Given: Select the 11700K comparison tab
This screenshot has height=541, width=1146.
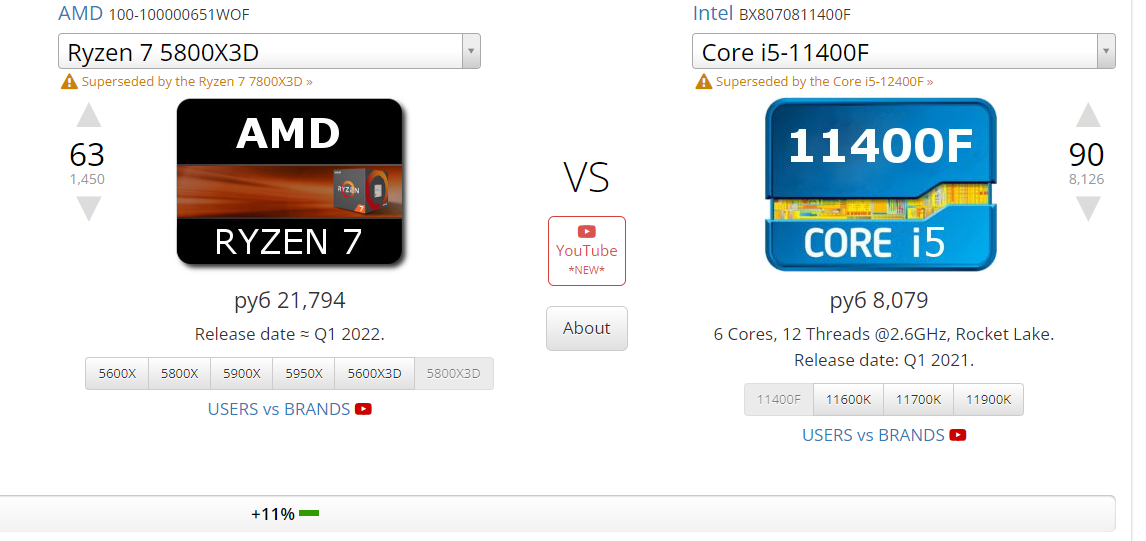Looking at the screenshot, I should click(919, 400).
